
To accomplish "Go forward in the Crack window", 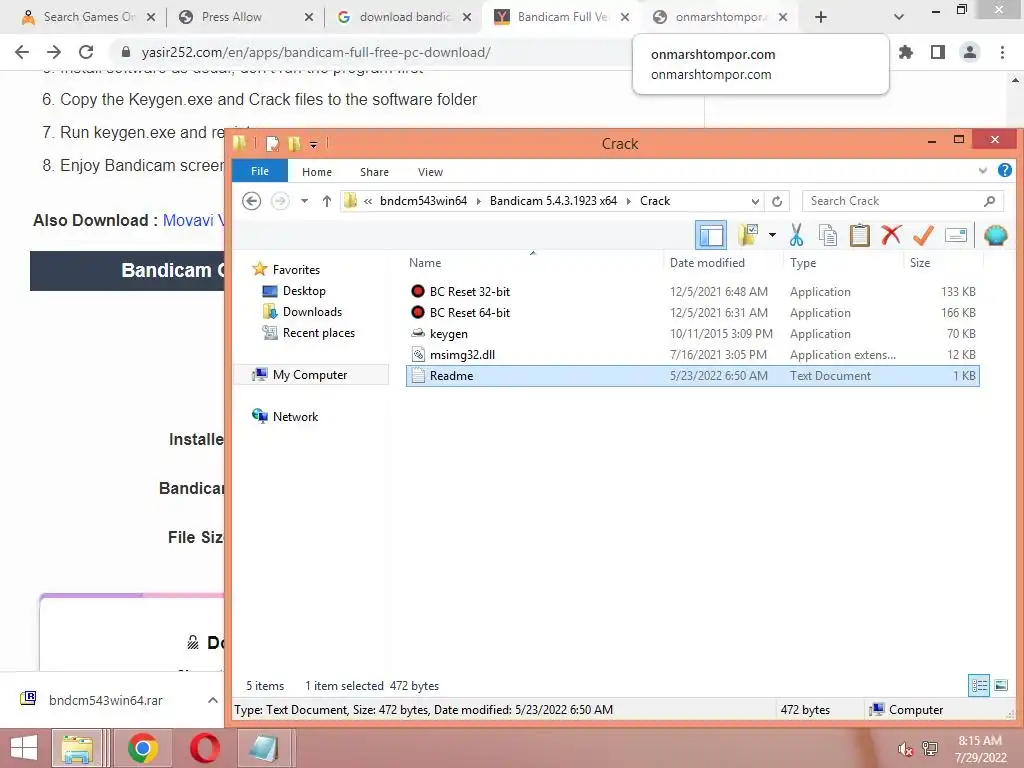I will tap(280, 201).
